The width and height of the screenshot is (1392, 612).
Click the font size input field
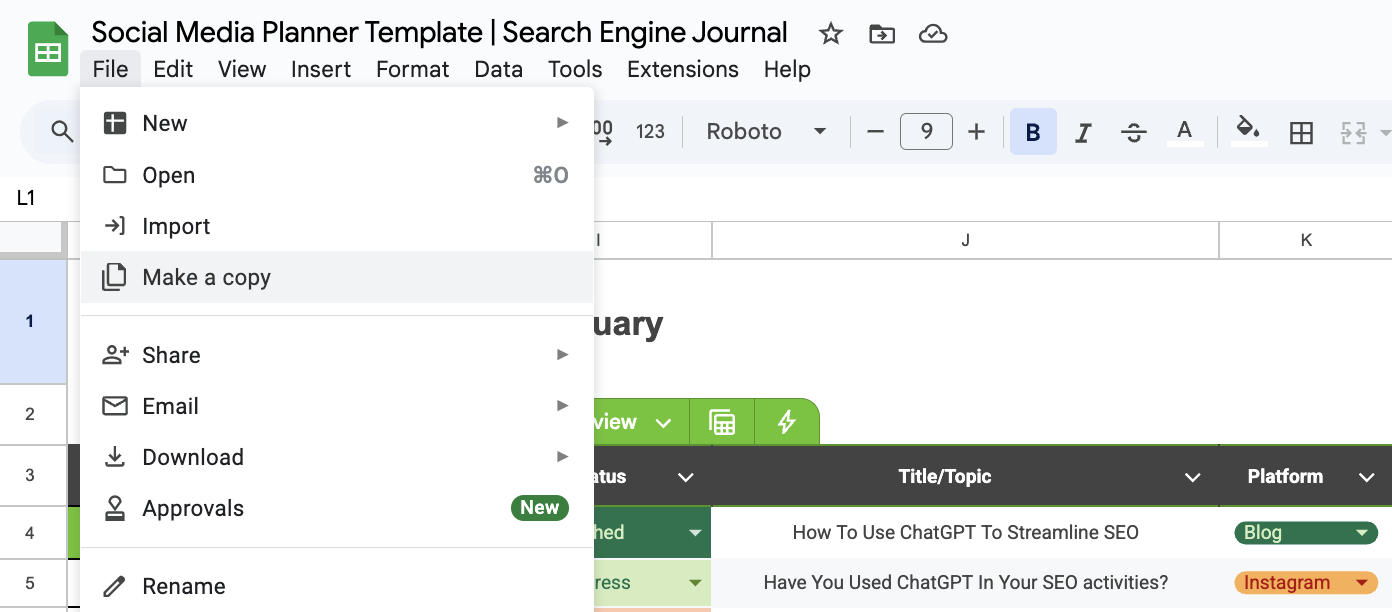pyautogui.click(x=926, y=132)
